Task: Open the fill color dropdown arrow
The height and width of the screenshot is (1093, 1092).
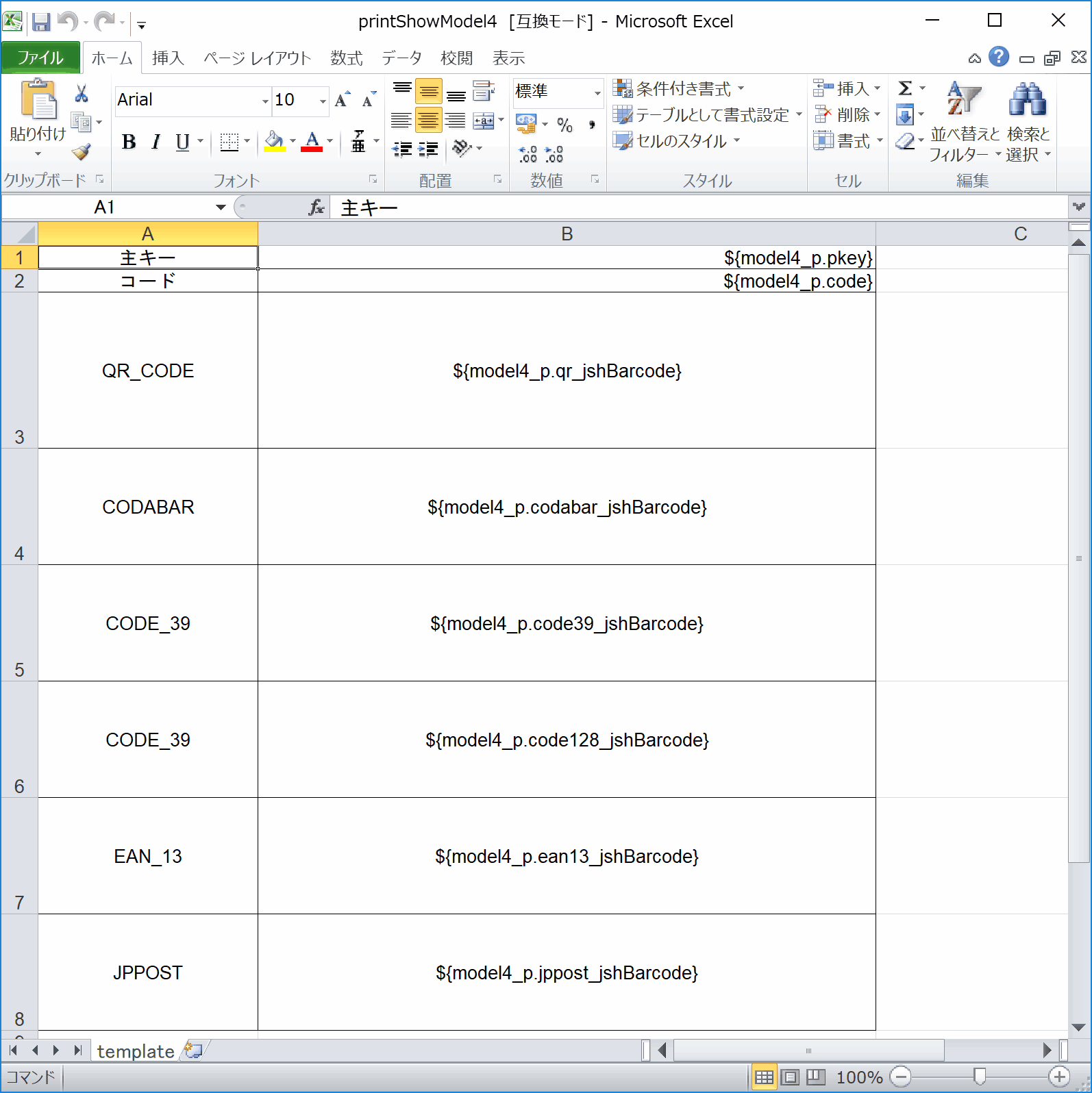Action: coord(293,142)
